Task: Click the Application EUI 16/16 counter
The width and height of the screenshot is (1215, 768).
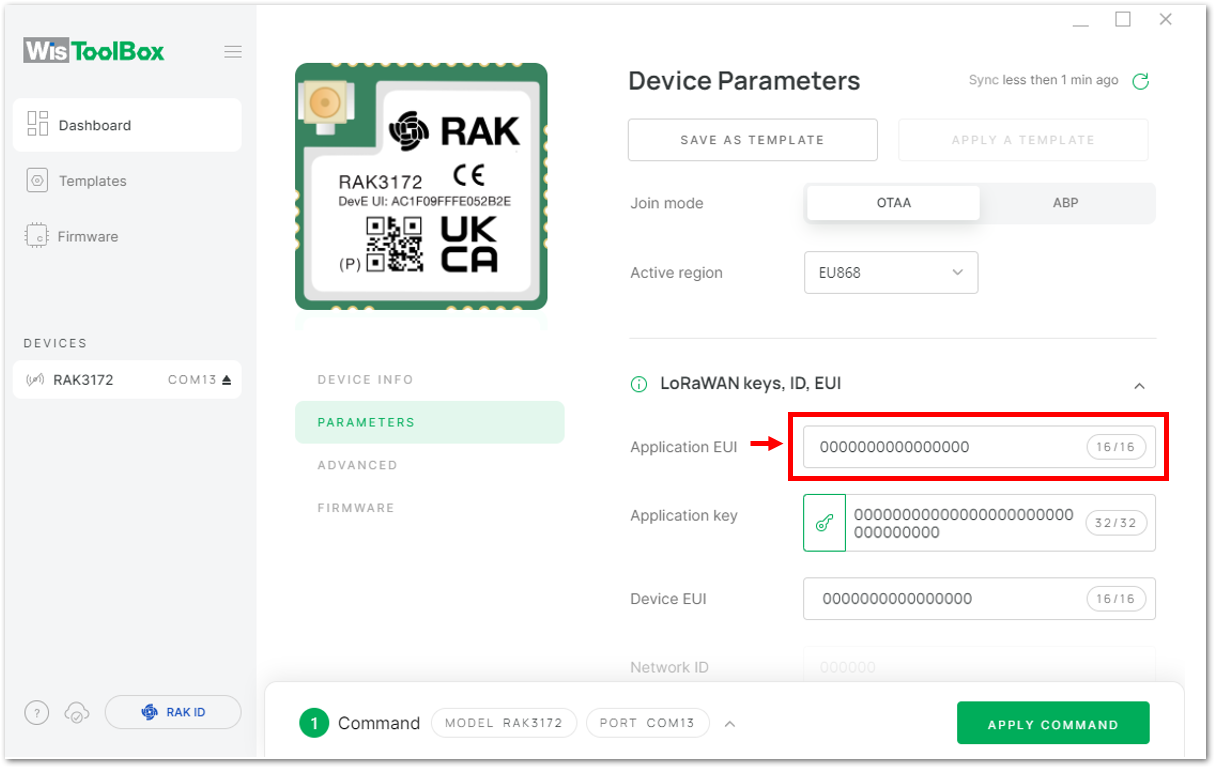Action: [x=1116, y=447]
